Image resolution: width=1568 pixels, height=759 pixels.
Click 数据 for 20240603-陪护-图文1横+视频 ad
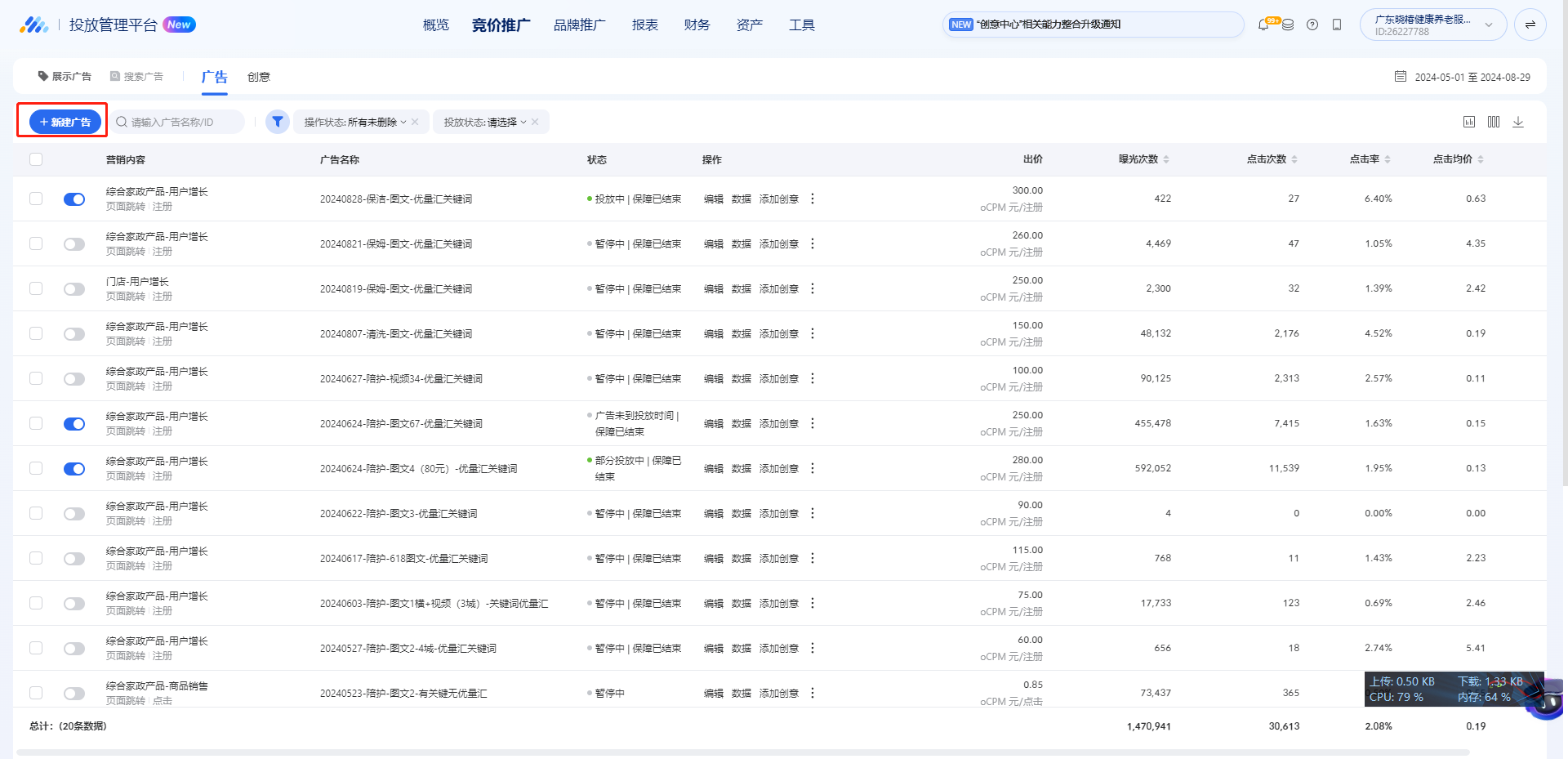click(x=742, y=603)
